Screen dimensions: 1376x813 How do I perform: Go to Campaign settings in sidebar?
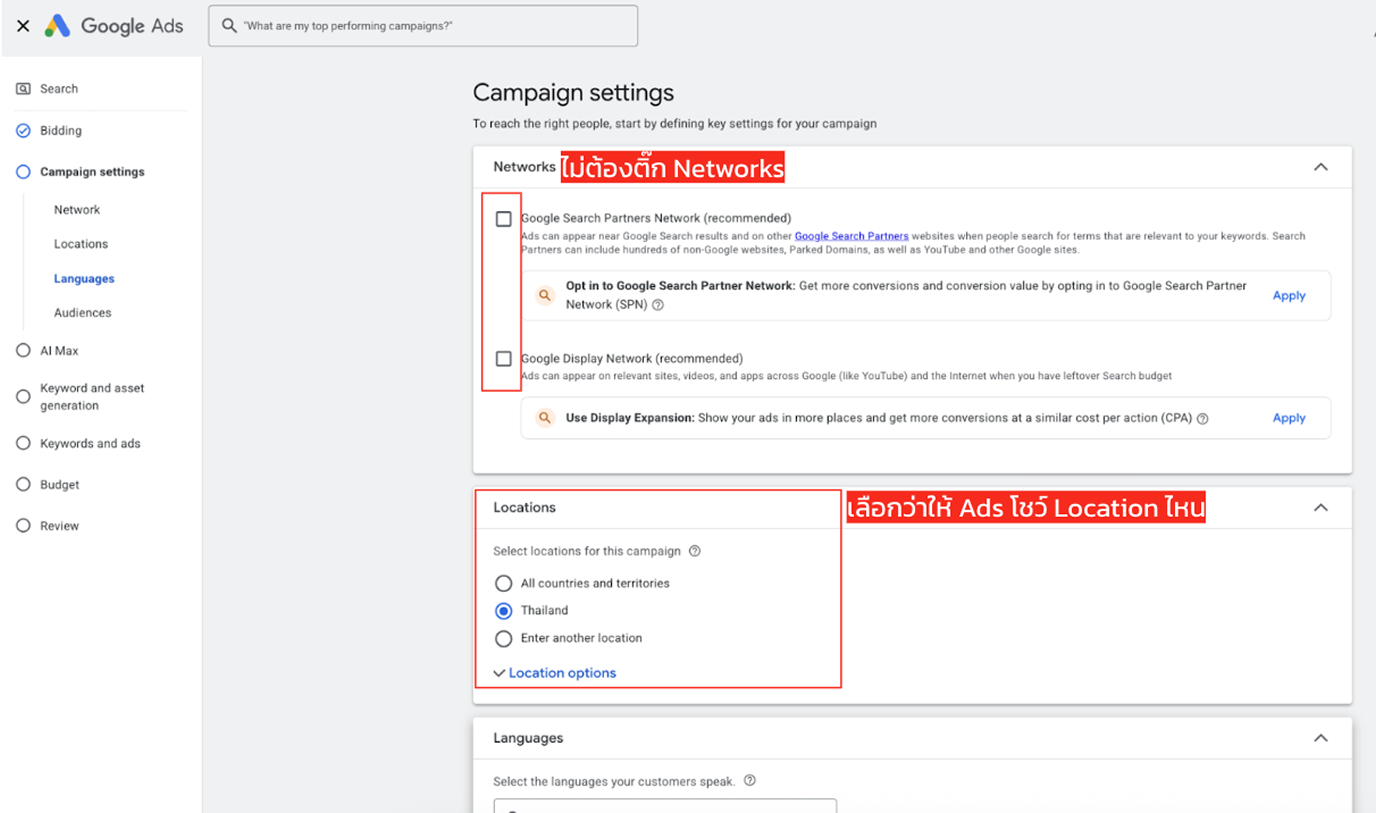tap(92, 172)
